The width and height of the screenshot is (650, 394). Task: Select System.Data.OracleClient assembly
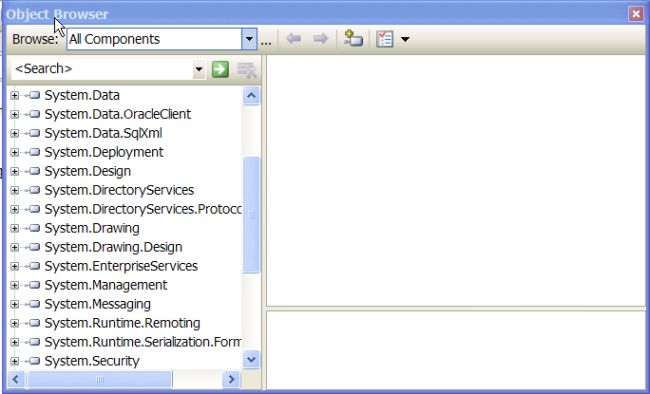point(118,114)
